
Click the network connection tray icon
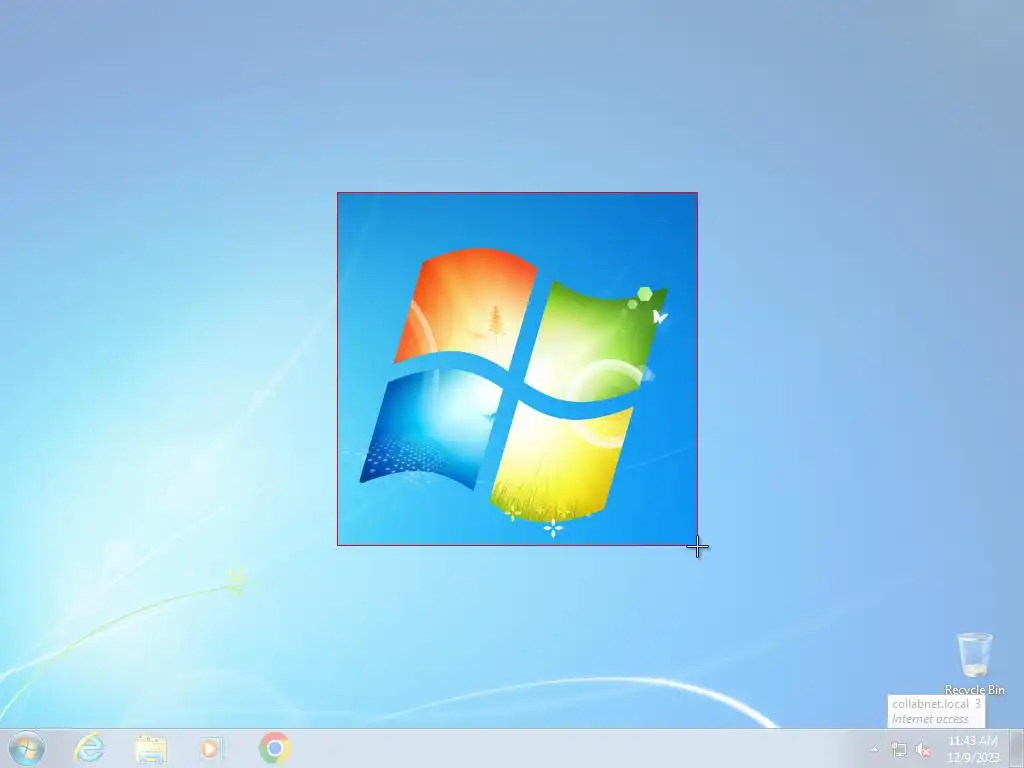[899, 750]
